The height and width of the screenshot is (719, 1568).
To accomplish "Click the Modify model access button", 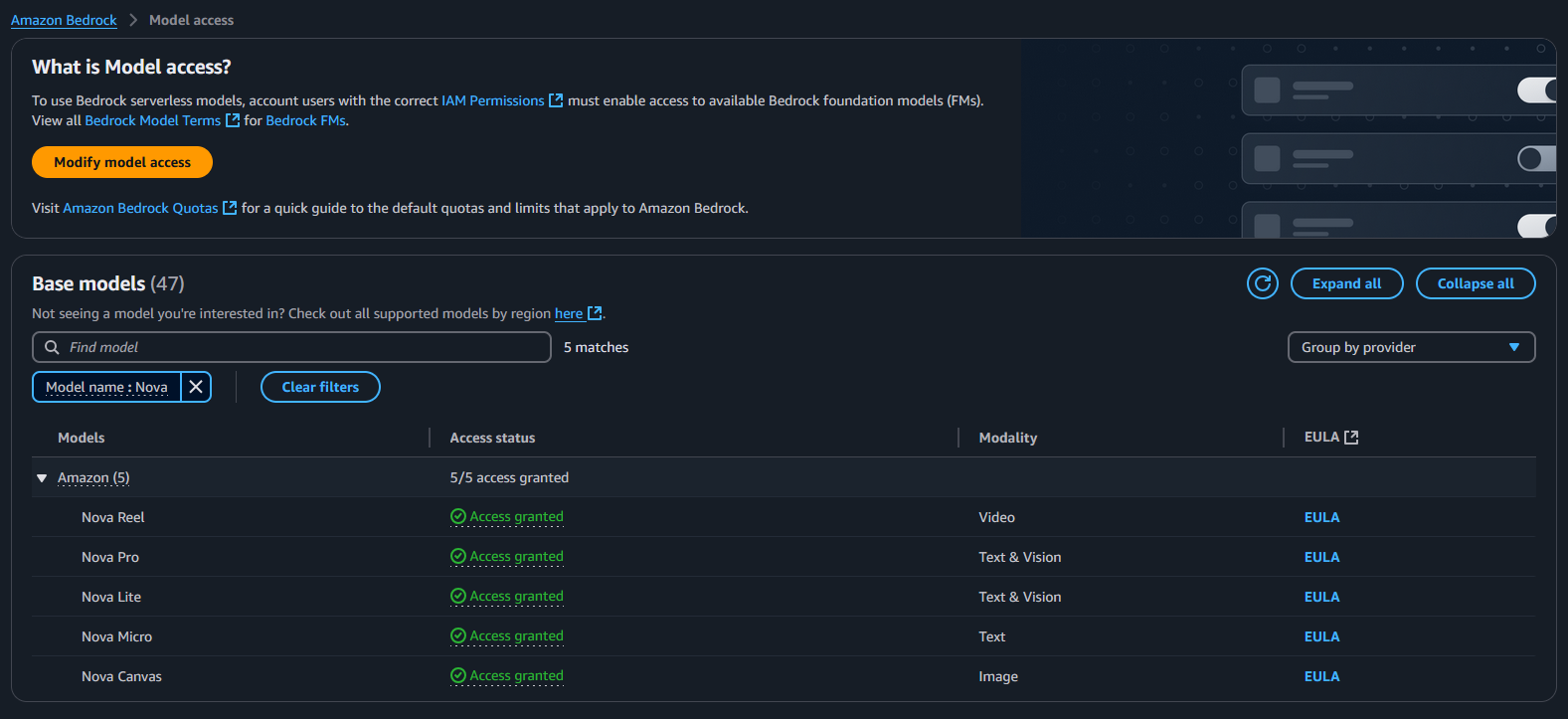I will click(x=122, y=162).
